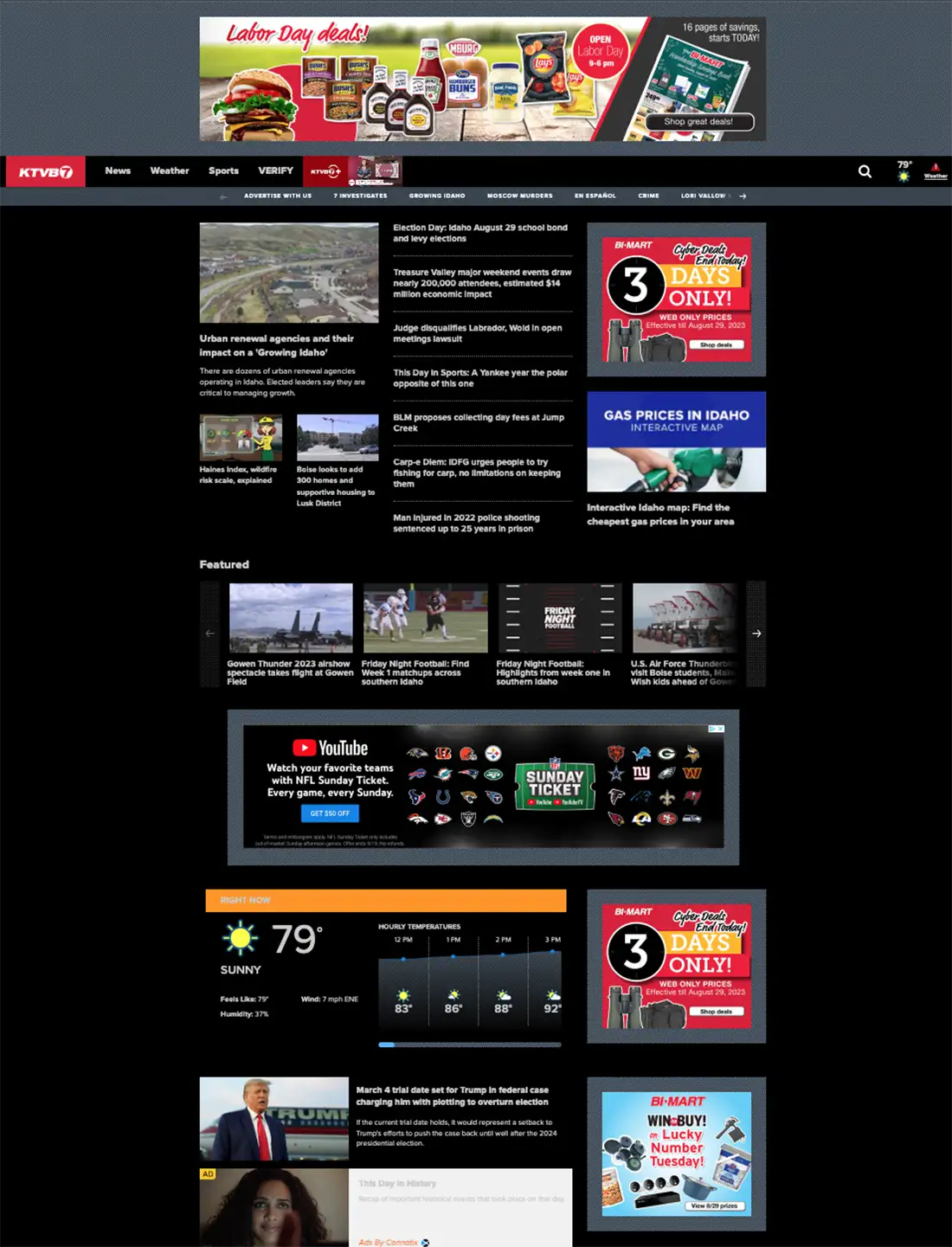The width and height of the screenshot is (952, 1247).
Task: Click GET $50 OFF button in YouTube ad
Action: (330, 813)
